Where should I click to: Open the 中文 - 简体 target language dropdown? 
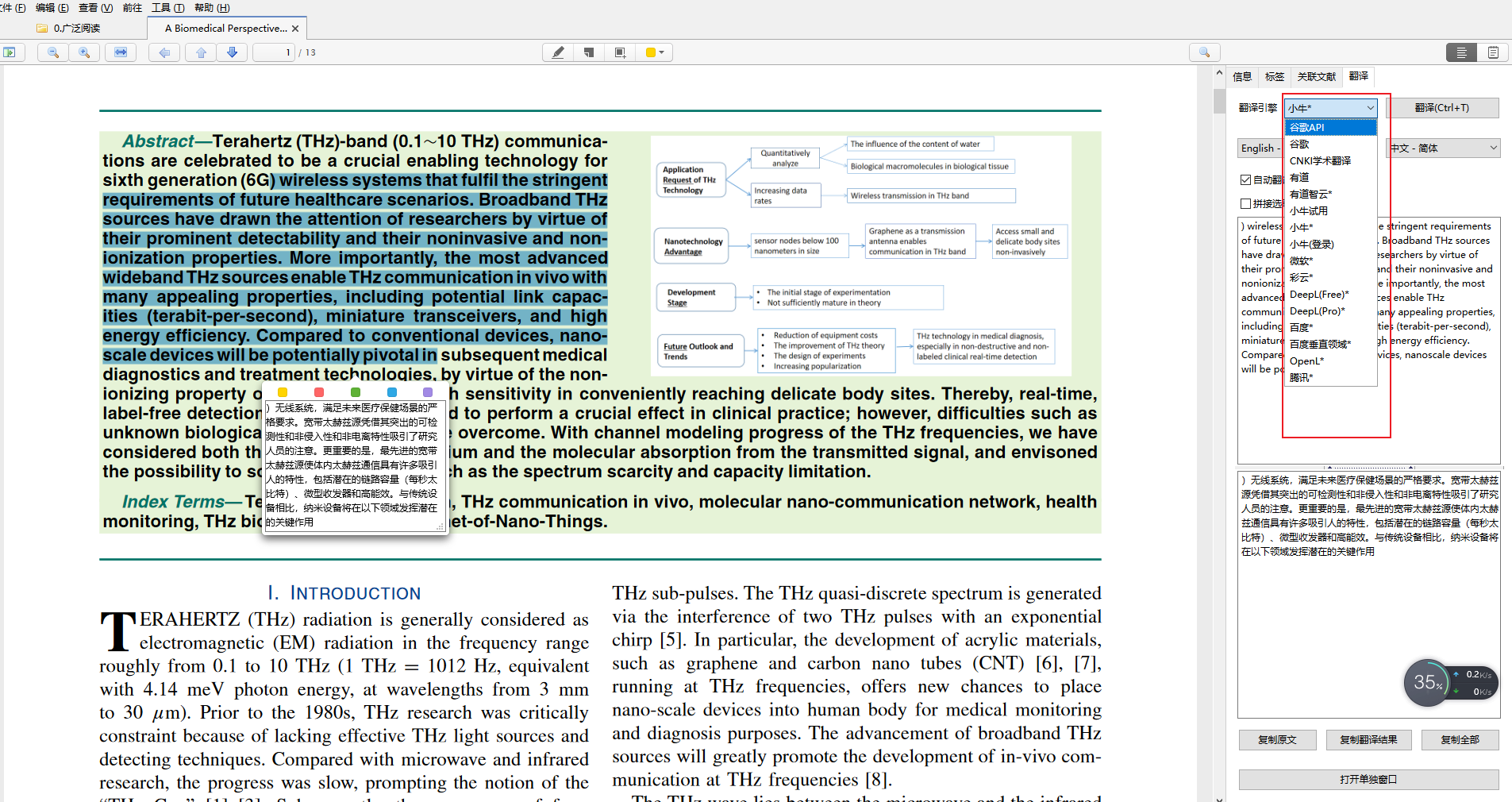(x=1443, y=148)
